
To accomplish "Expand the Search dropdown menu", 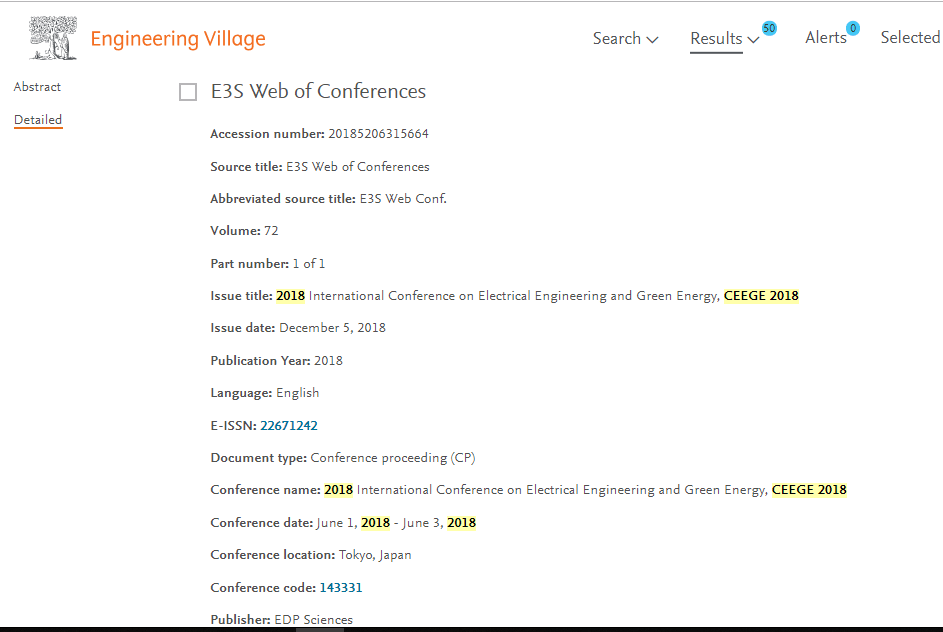I will click(x=625, y=39).
